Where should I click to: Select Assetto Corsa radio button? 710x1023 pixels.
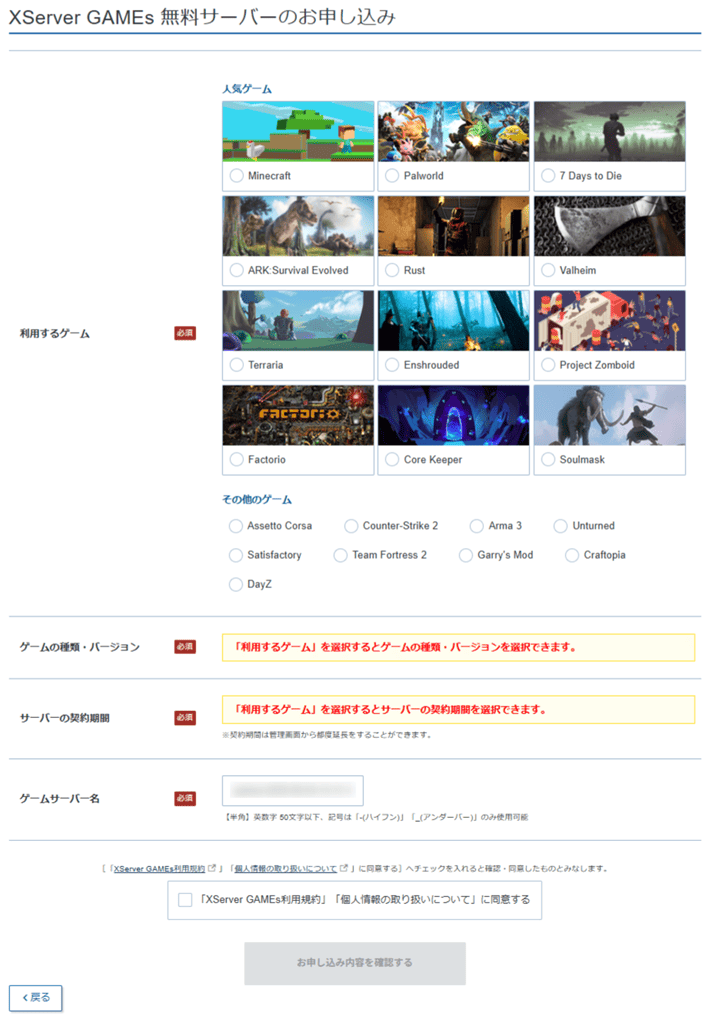(x=236, y=526)
